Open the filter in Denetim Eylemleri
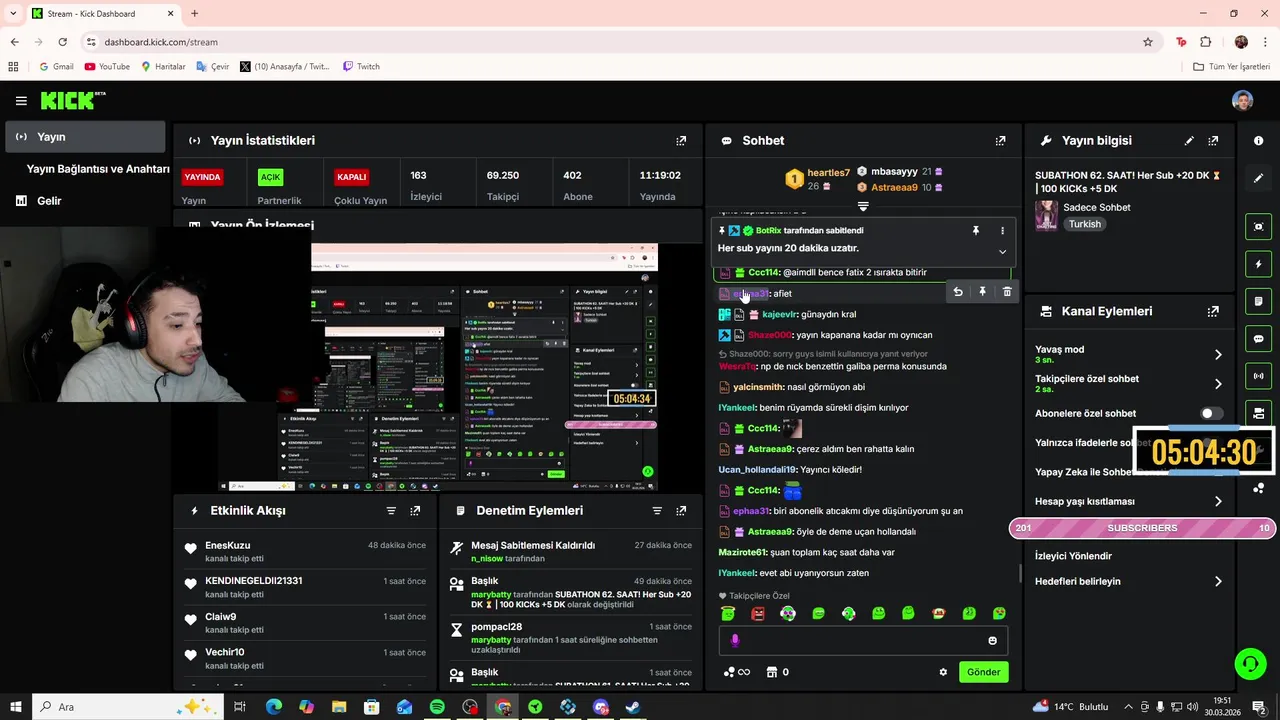1280x720 pixels. [657, 511]
